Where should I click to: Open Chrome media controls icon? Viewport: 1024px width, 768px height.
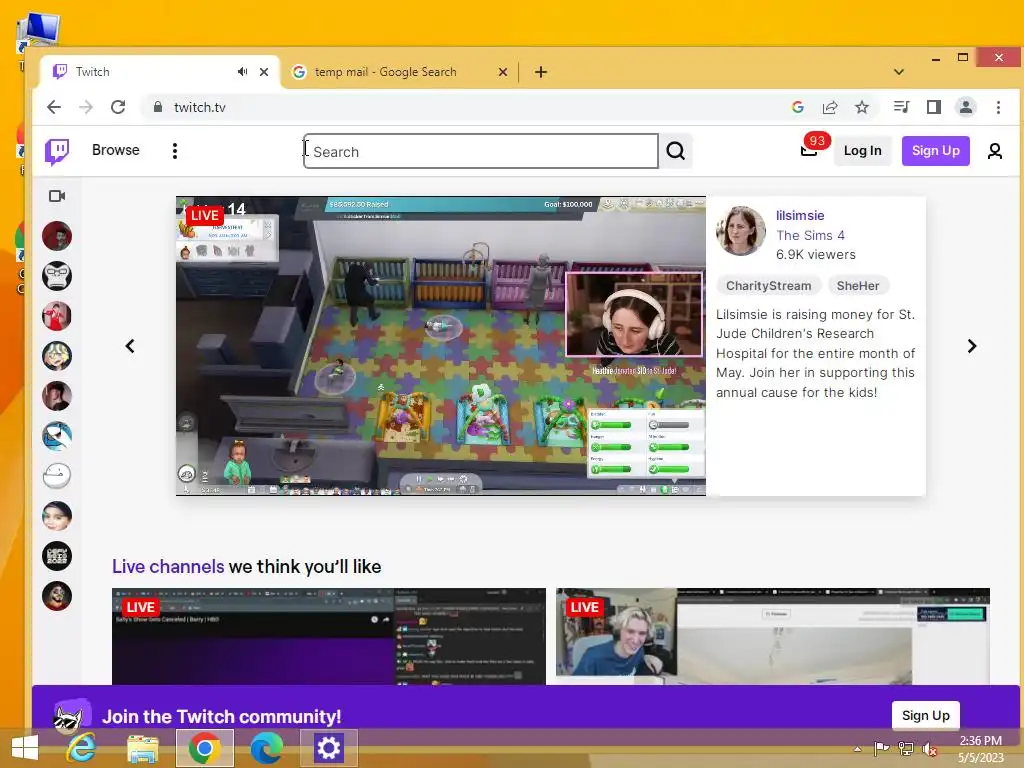(x=901, y=107)
